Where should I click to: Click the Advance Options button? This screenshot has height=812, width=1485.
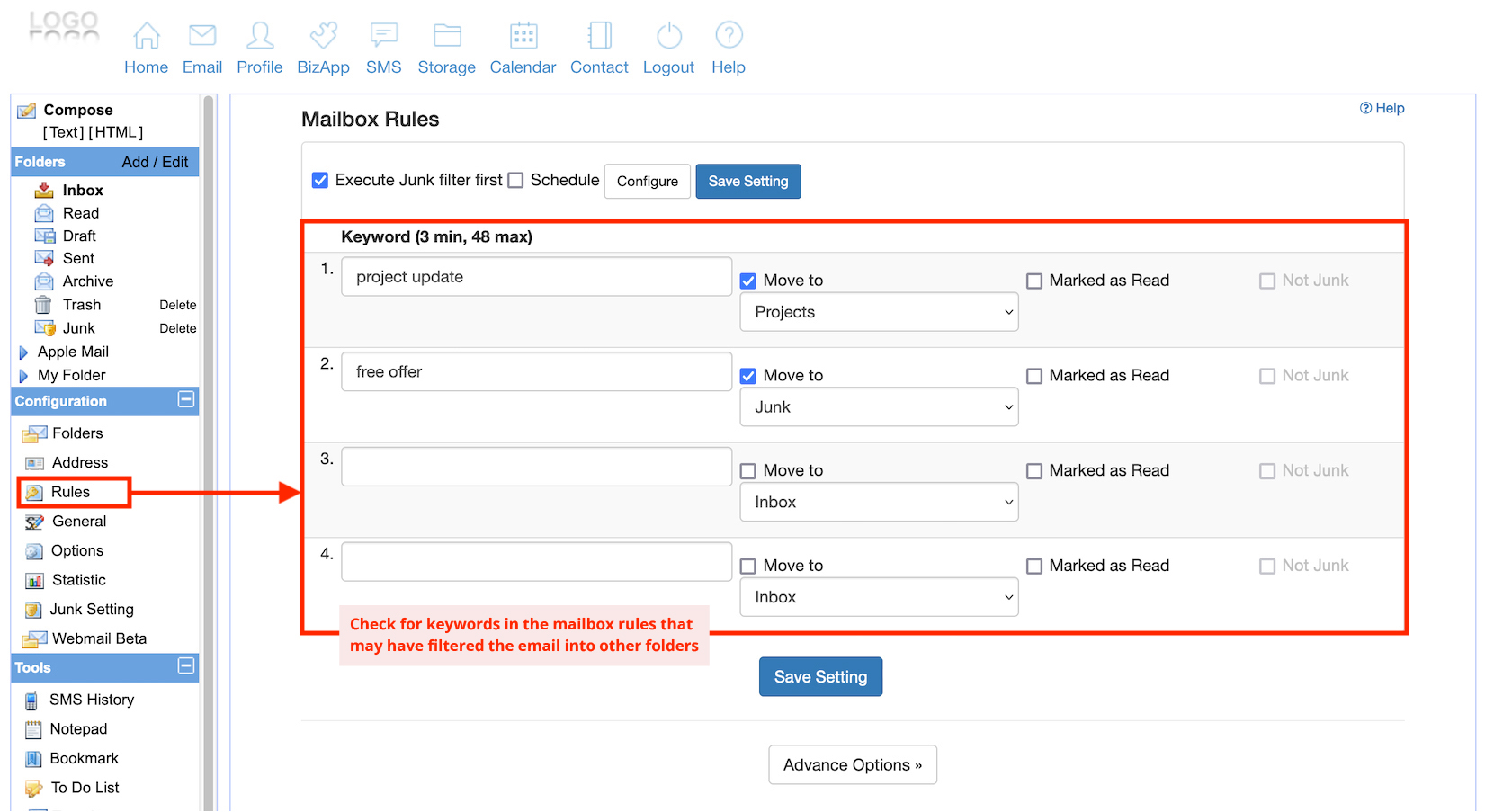click(852, 765)
